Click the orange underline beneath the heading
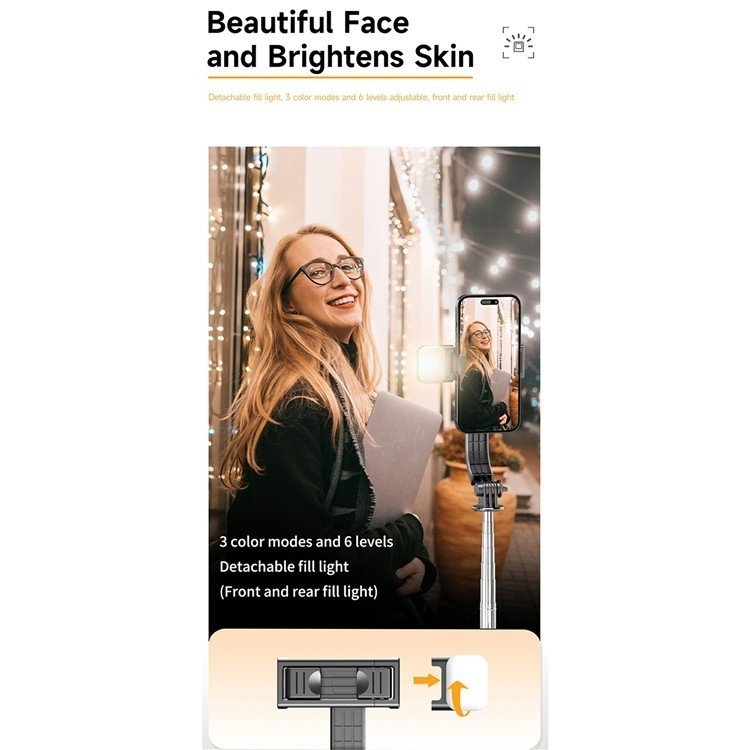 340,77
